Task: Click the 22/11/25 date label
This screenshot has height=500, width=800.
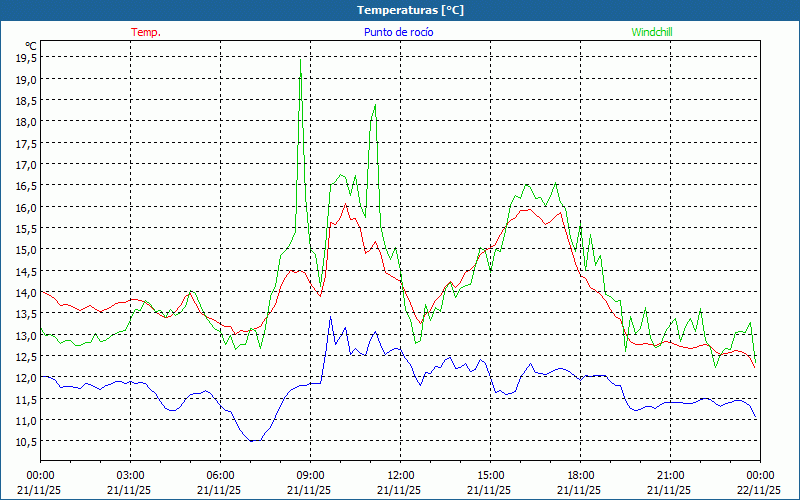Action: [759, 490]
